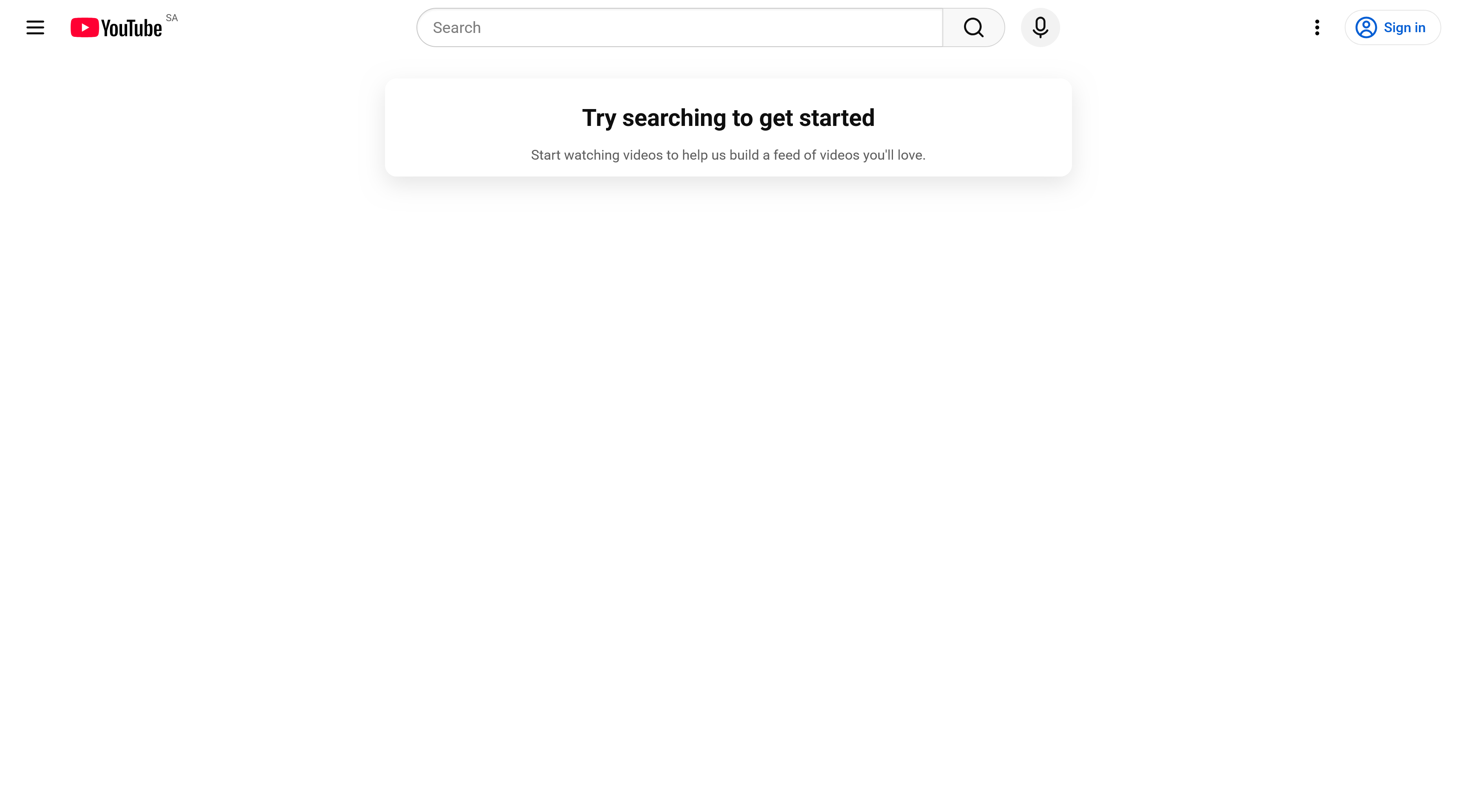Open the hamburger guide menu

35,27
